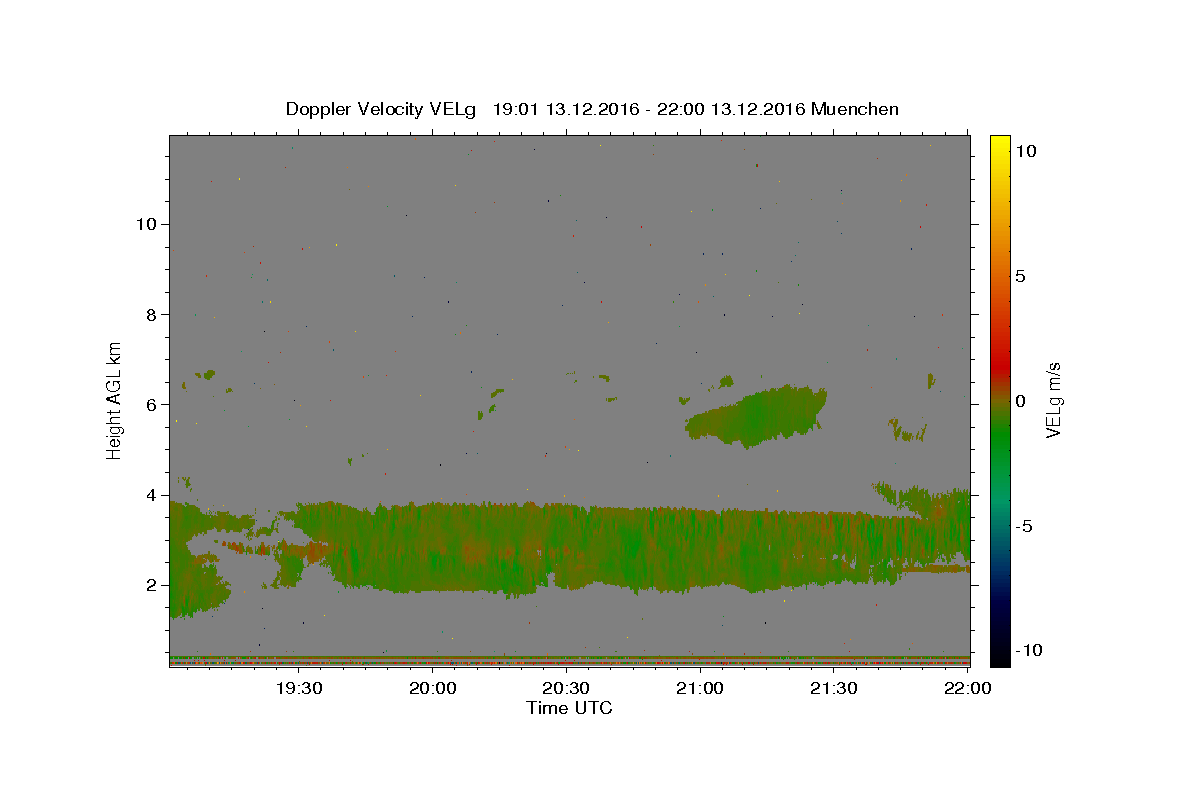1200x800 pixels.
Task: Click the 2 km height tick label
Action: [x=150, y=585]
